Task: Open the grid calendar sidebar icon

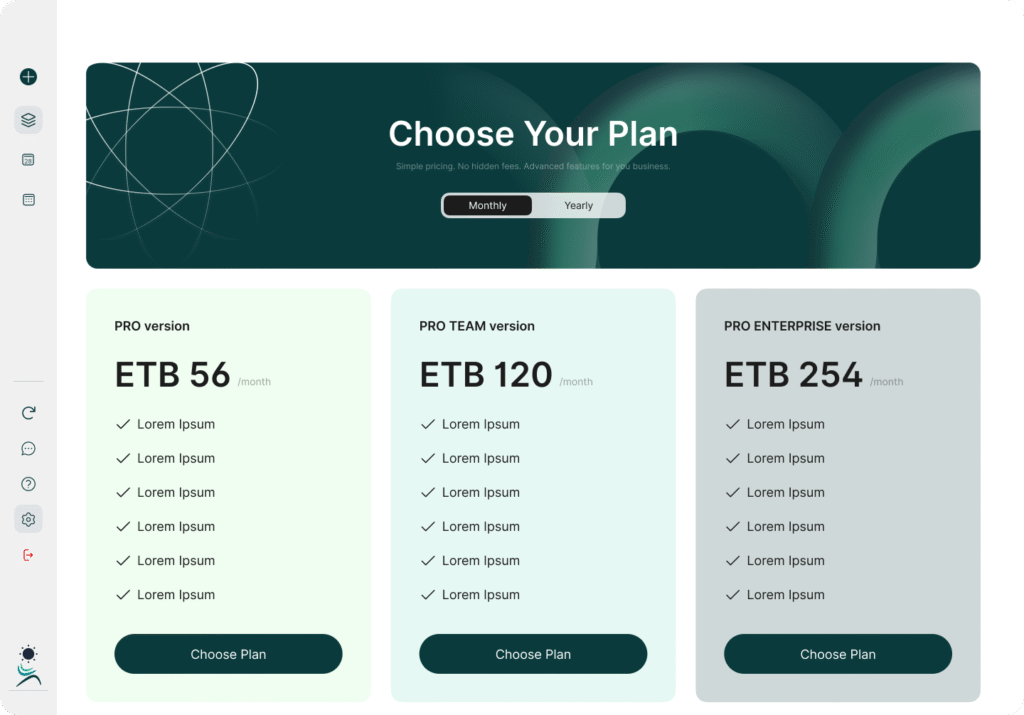Action: pos(28,200)
